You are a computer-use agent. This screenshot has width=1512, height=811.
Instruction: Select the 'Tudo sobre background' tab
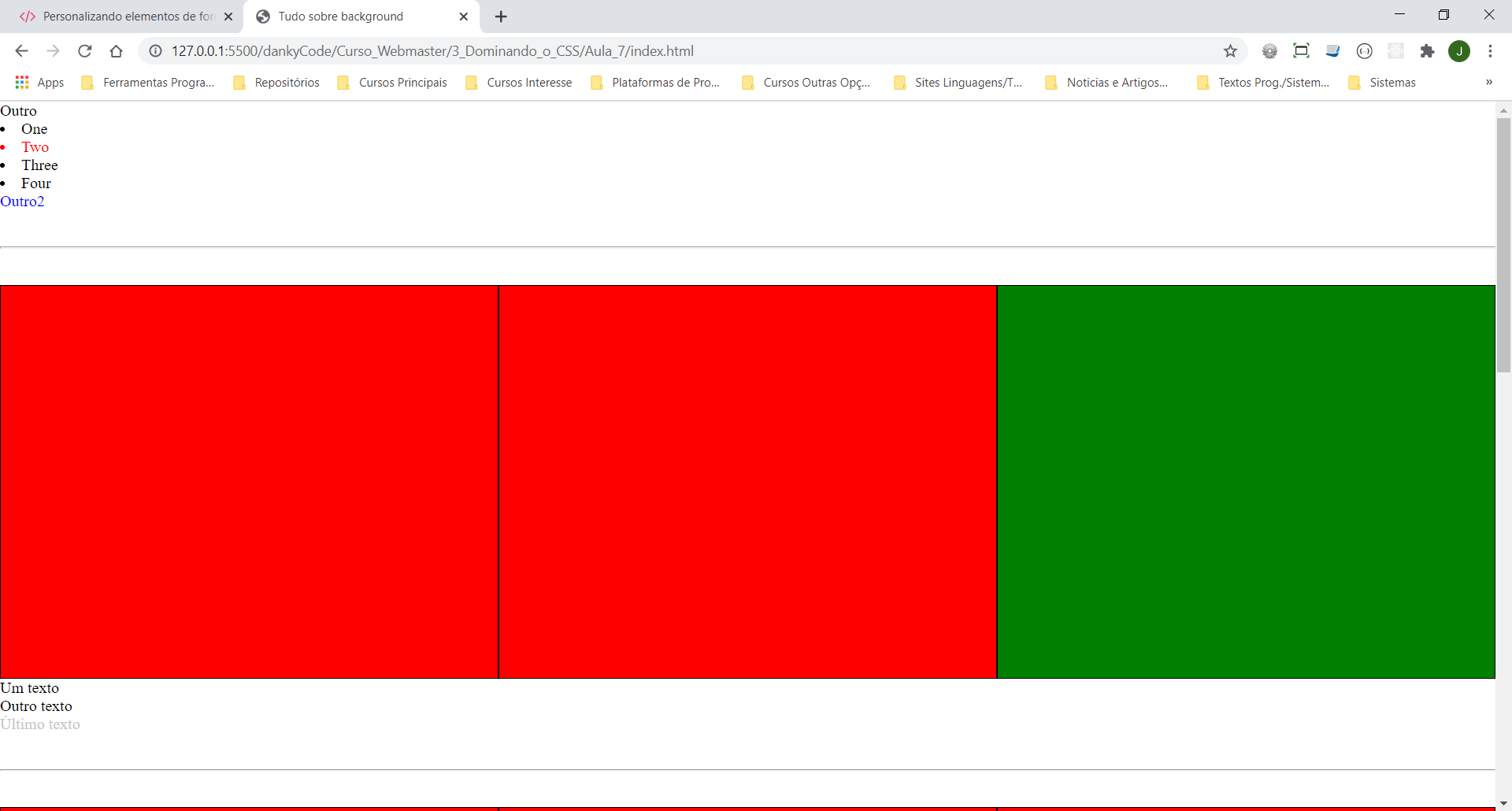tap(362, 17)
